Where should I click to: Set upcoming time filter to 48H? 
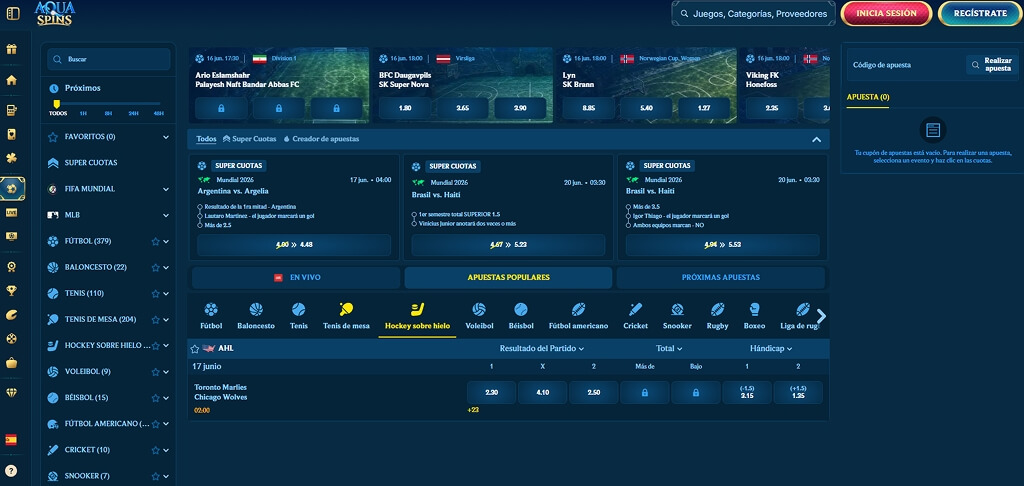point(158,113)
